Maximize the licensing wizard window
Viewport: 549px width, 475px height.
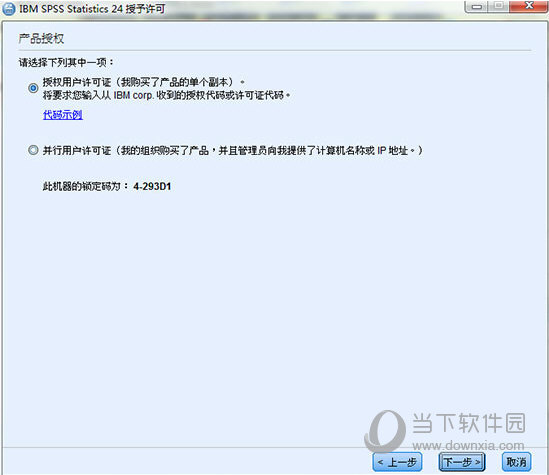499,6
